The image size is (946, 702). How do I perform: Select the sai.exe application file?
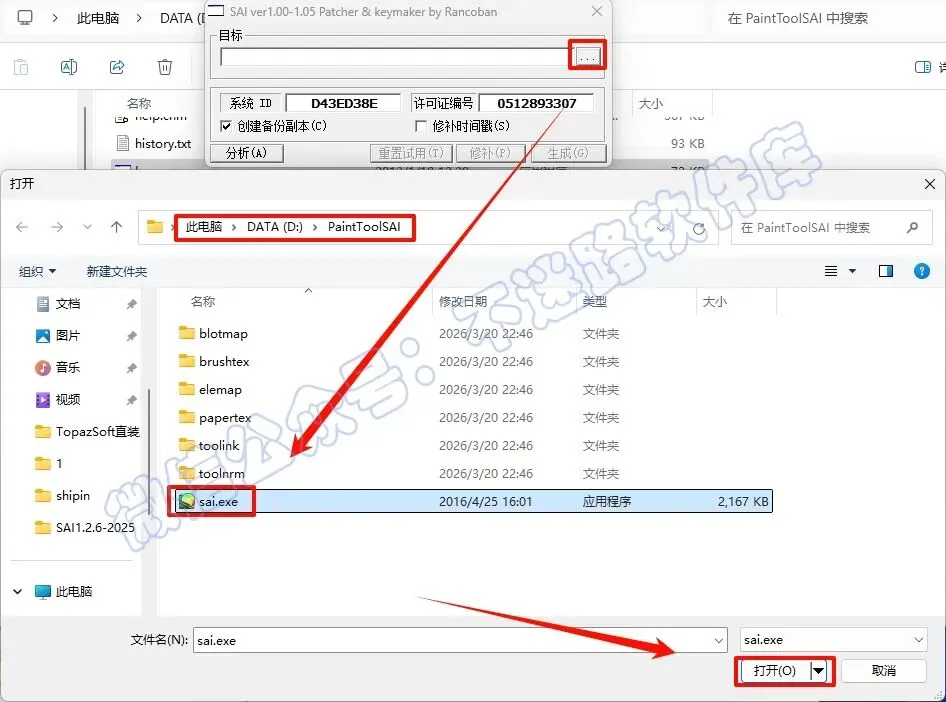(473, 501)
